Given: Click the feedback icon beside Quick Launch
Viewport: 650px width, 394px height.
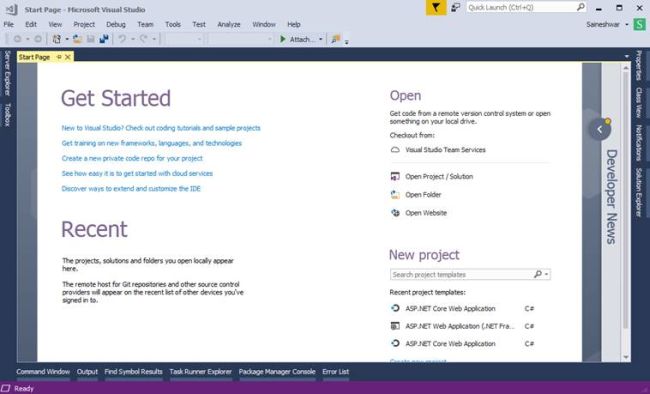Looking at the screenshot, I should (x=456, y=7).
